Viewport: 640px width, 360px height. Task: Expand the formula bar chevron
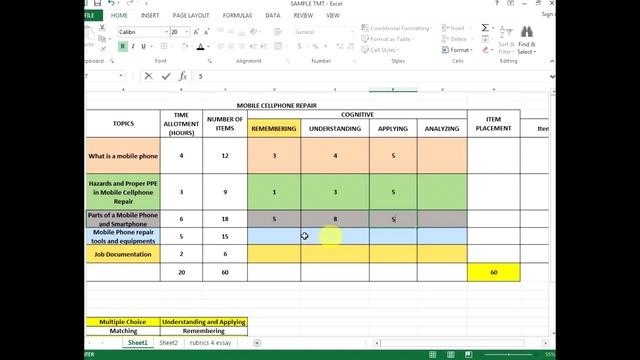pyautogui.click(x=552, y=76)
